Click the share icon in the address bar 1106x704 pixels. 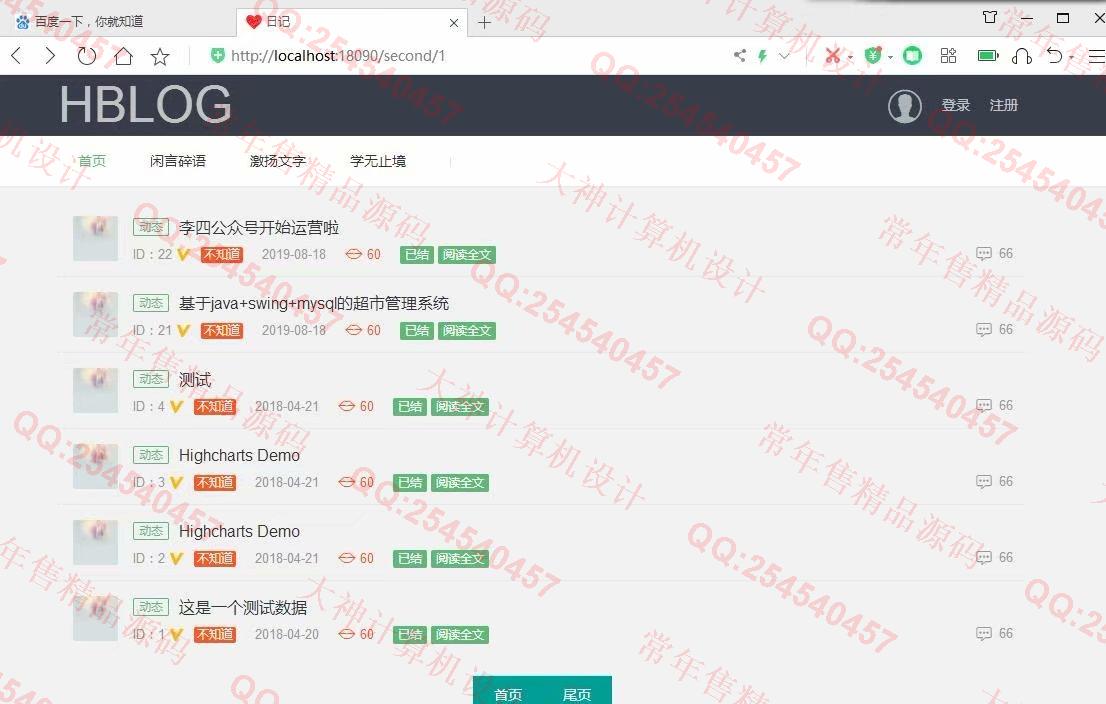tap(740, 56)
